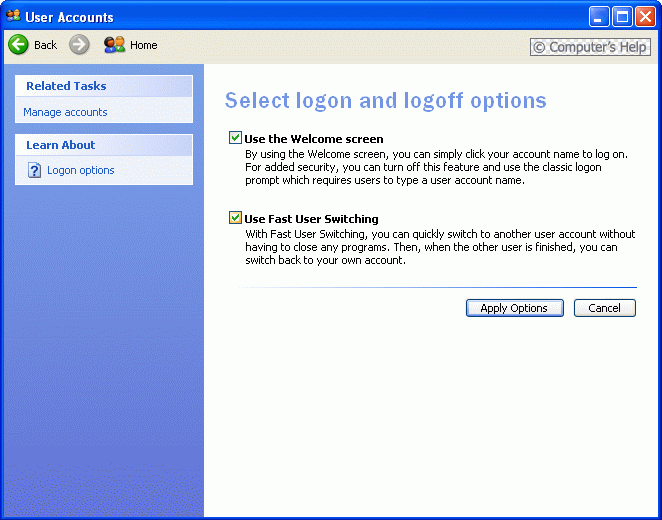Toggle the Use Fast User Switching checkbox
The width and height of the screenshot is (662, 520).
point(235,217)
